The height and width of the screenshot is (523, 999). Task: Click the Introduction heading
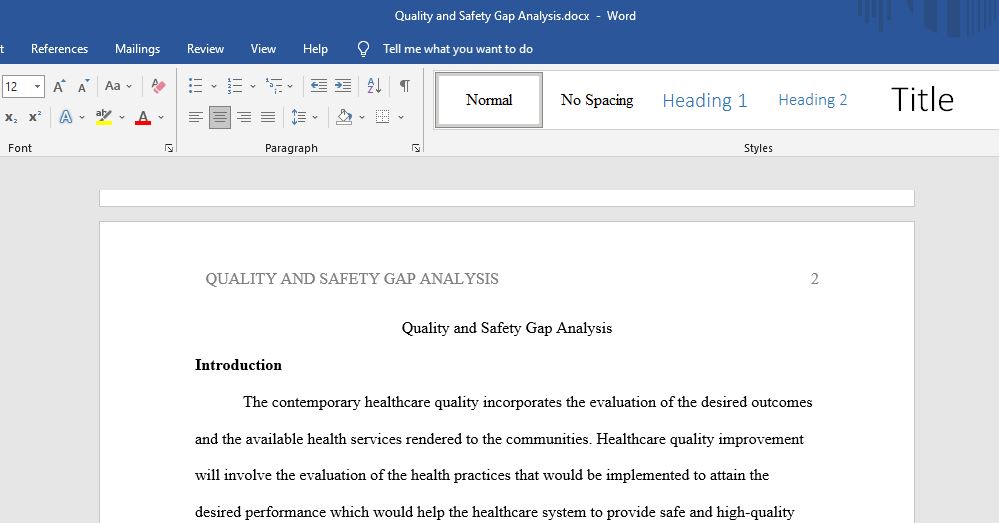238,365
